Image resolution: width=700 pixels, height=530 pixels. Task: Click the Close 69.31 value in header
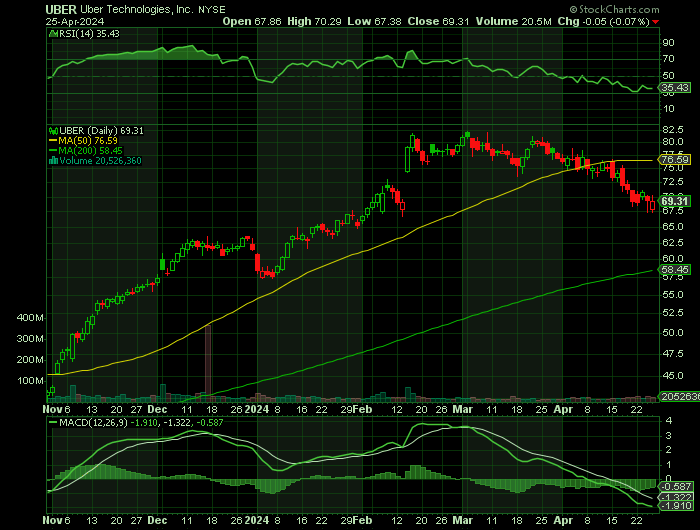tap(438, 21)
